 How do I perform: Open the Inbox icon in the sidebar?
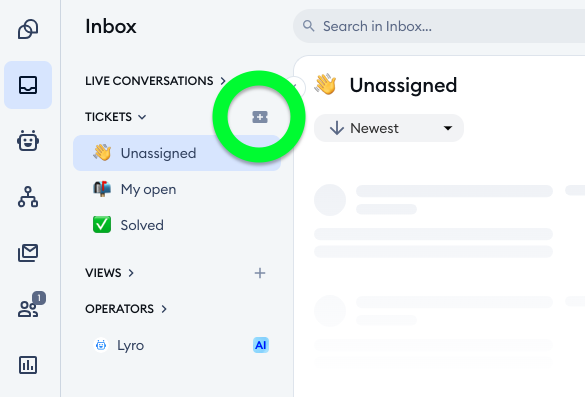pos(28,85)
